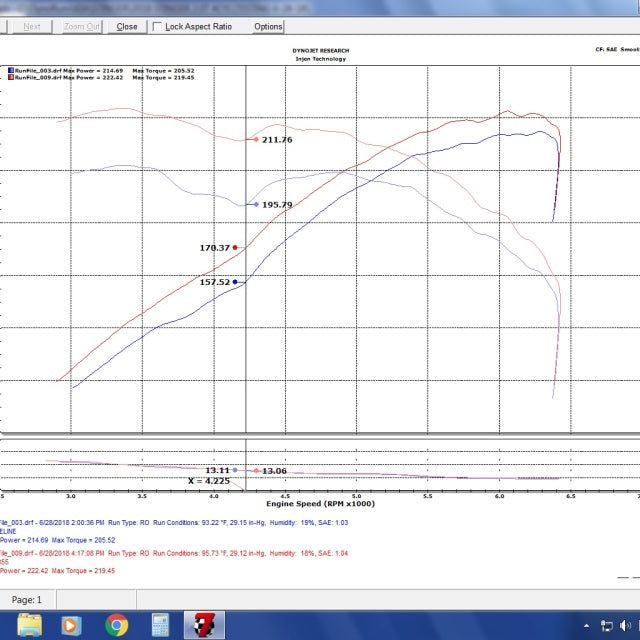640x640 pixels.
Task: Click the Close button in the toolbar
Action: (127, 26)
